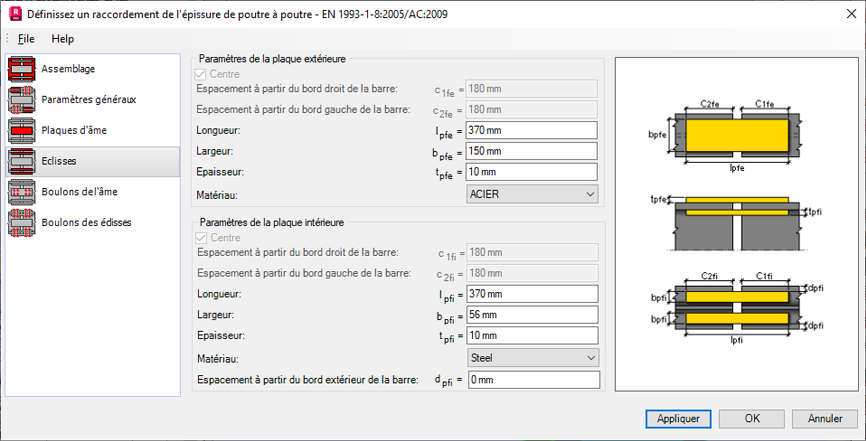The width and height of the screenshot is (866, 441).
Task: Click the plate diagram preview image
Action: click(737, 225)
